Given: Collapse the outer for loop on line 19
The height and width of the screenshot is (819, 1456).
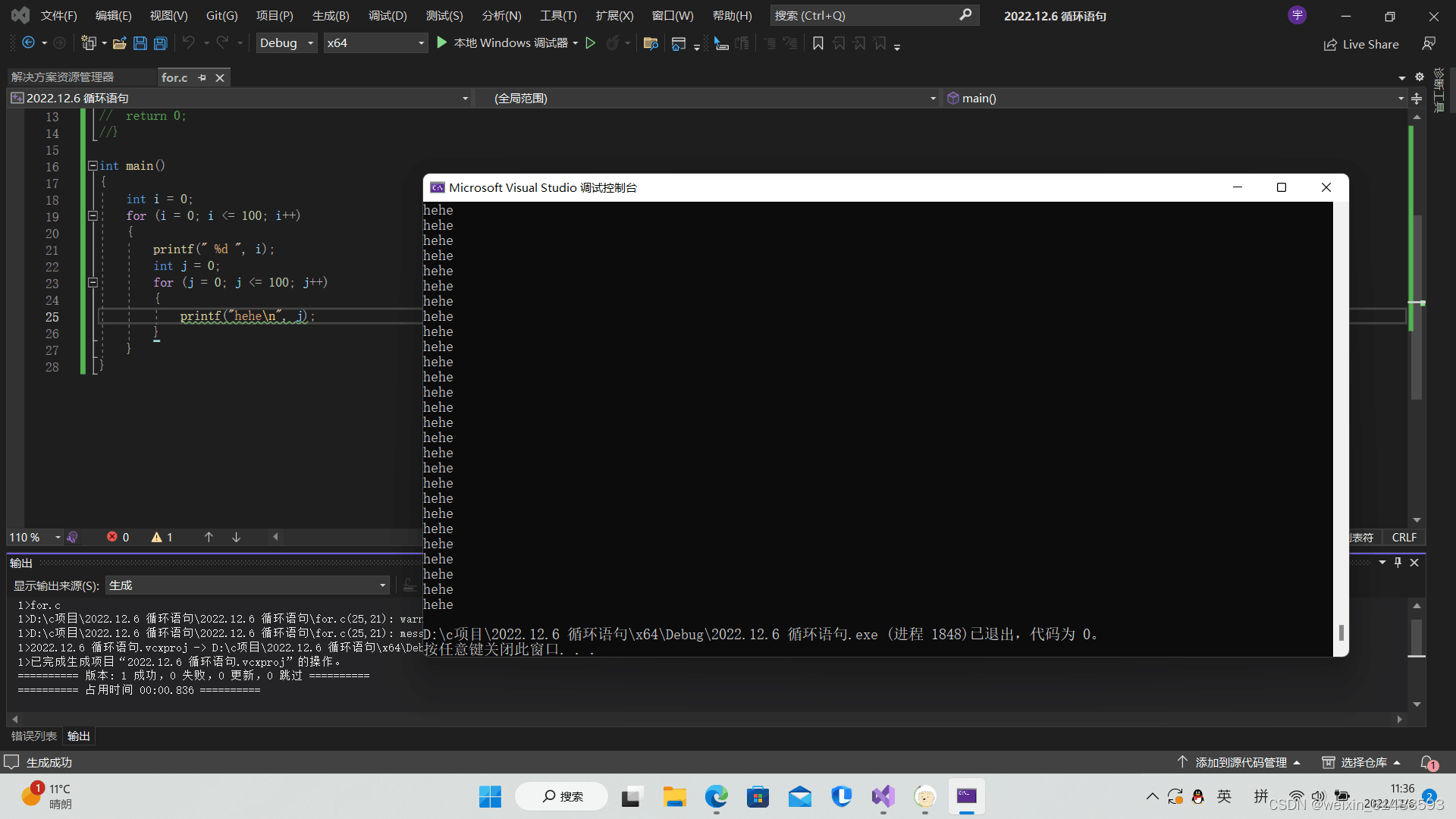Looking at the screenshot, I should coord(93,215).
